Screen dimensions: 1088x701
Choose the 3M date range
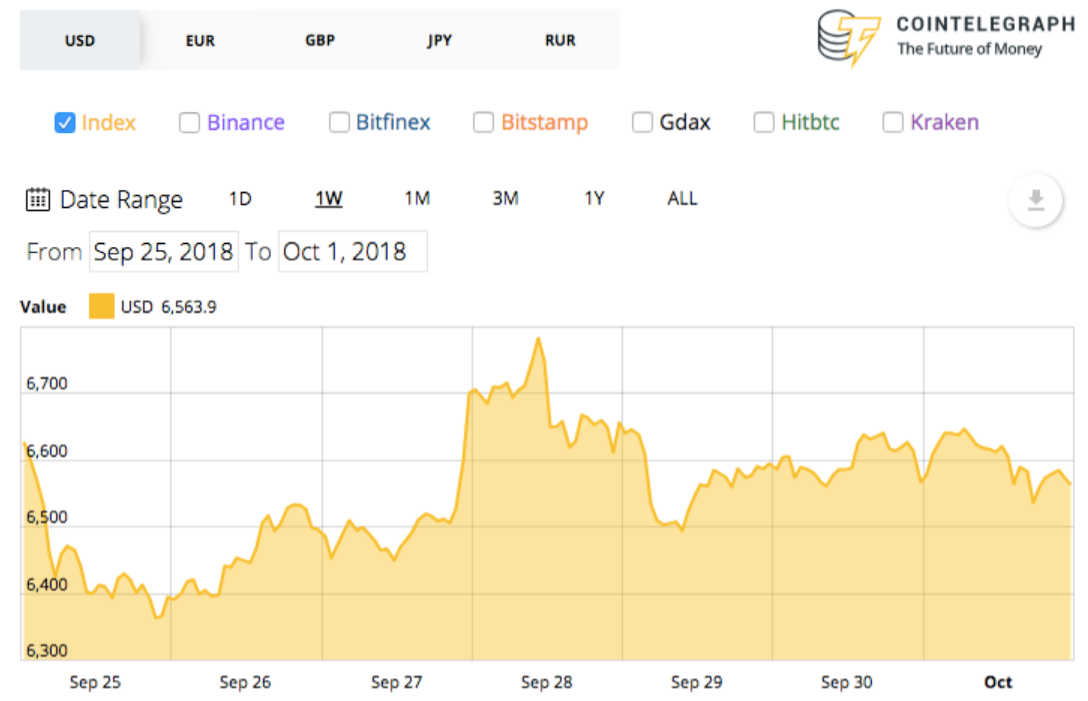[505, 199]
